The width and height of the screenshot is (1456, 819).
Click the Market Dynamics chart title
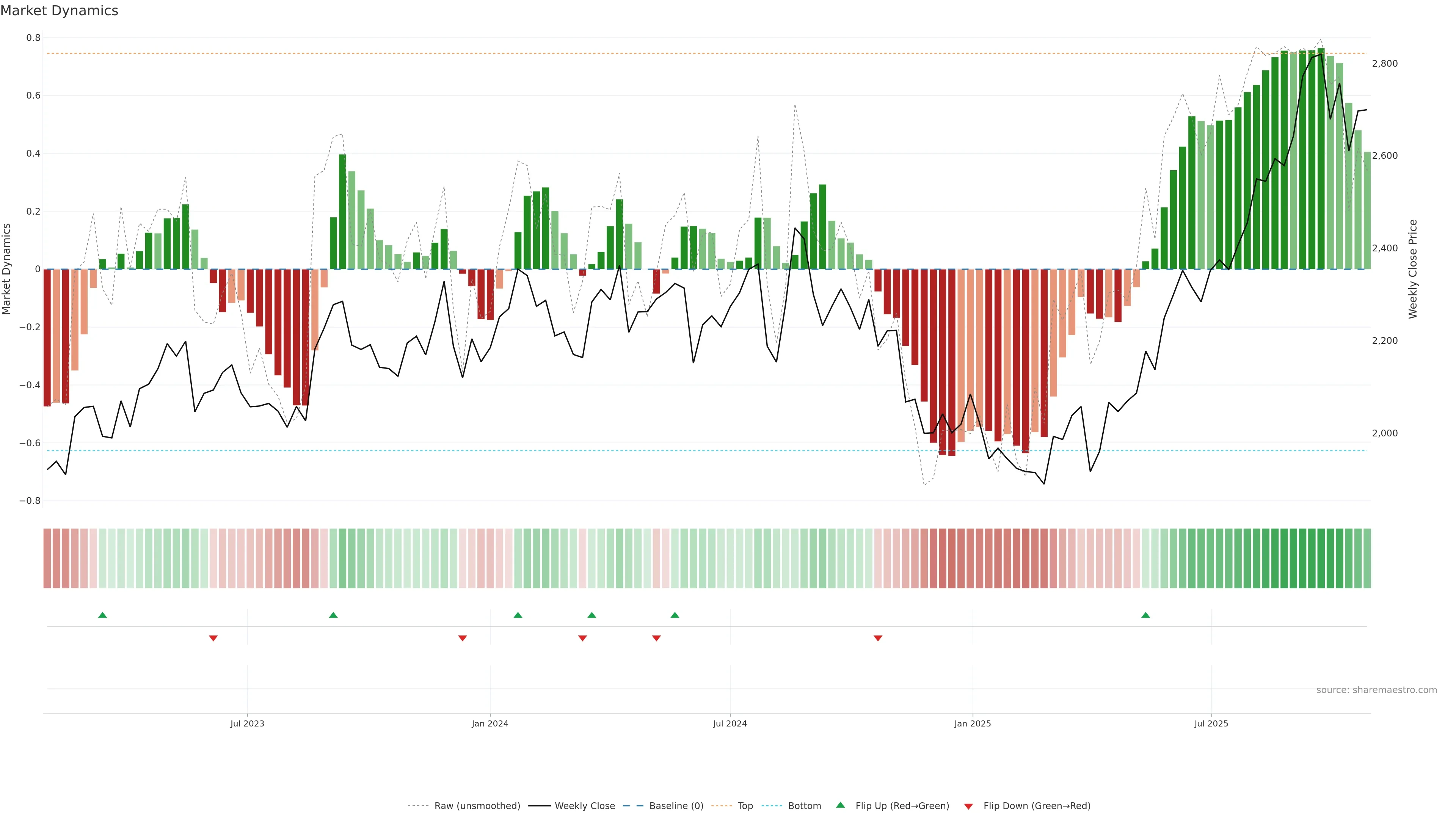point(60,11)
